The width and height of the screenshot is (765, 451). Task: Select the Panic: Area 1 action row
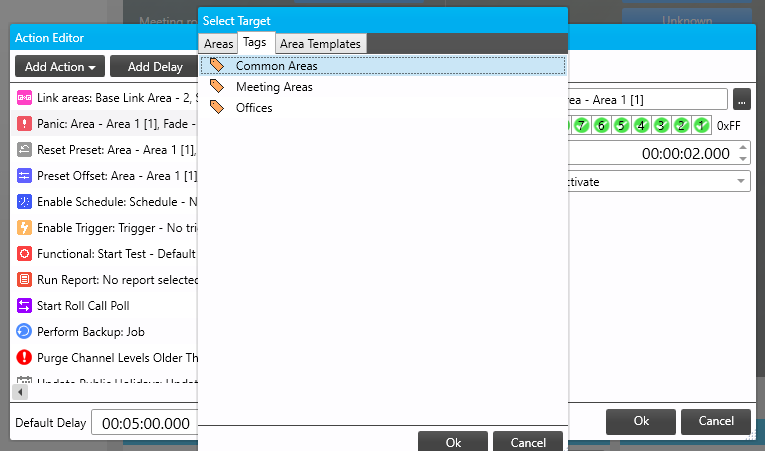pos(104,123)
